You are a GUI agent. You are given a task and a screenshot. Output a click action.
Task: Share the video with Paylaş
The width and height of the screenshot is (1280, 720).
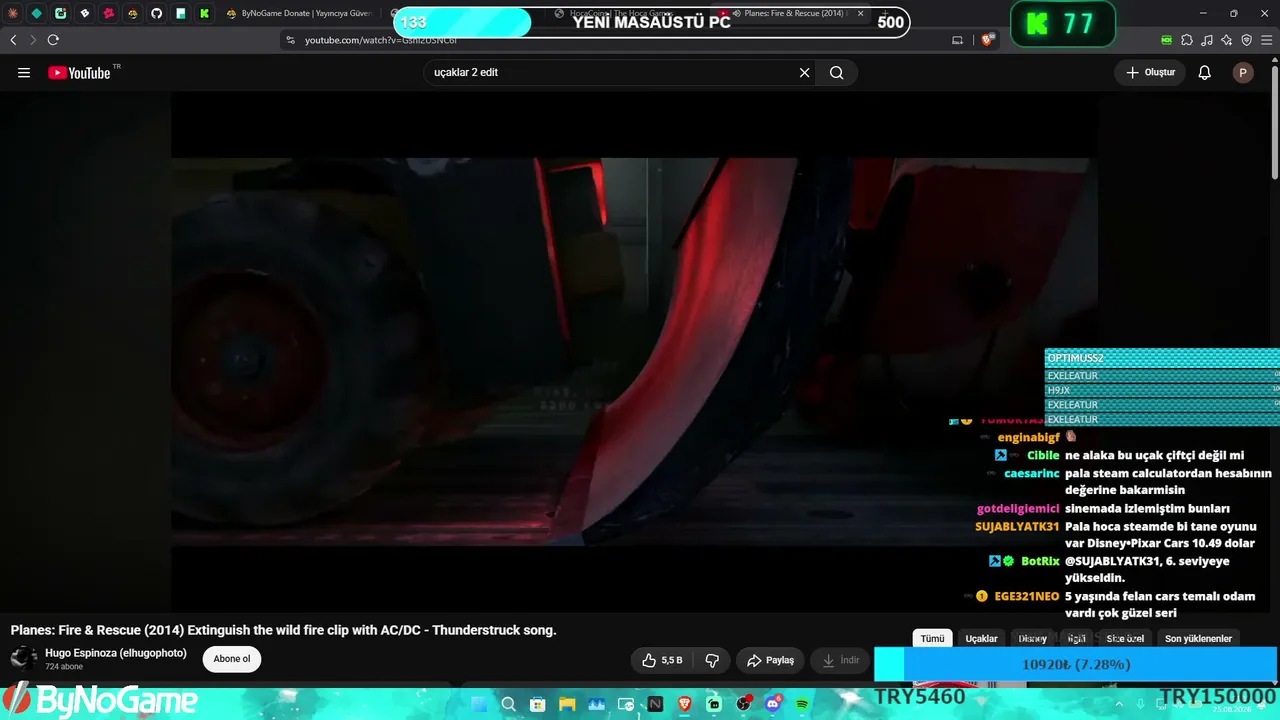pos(770,660)
